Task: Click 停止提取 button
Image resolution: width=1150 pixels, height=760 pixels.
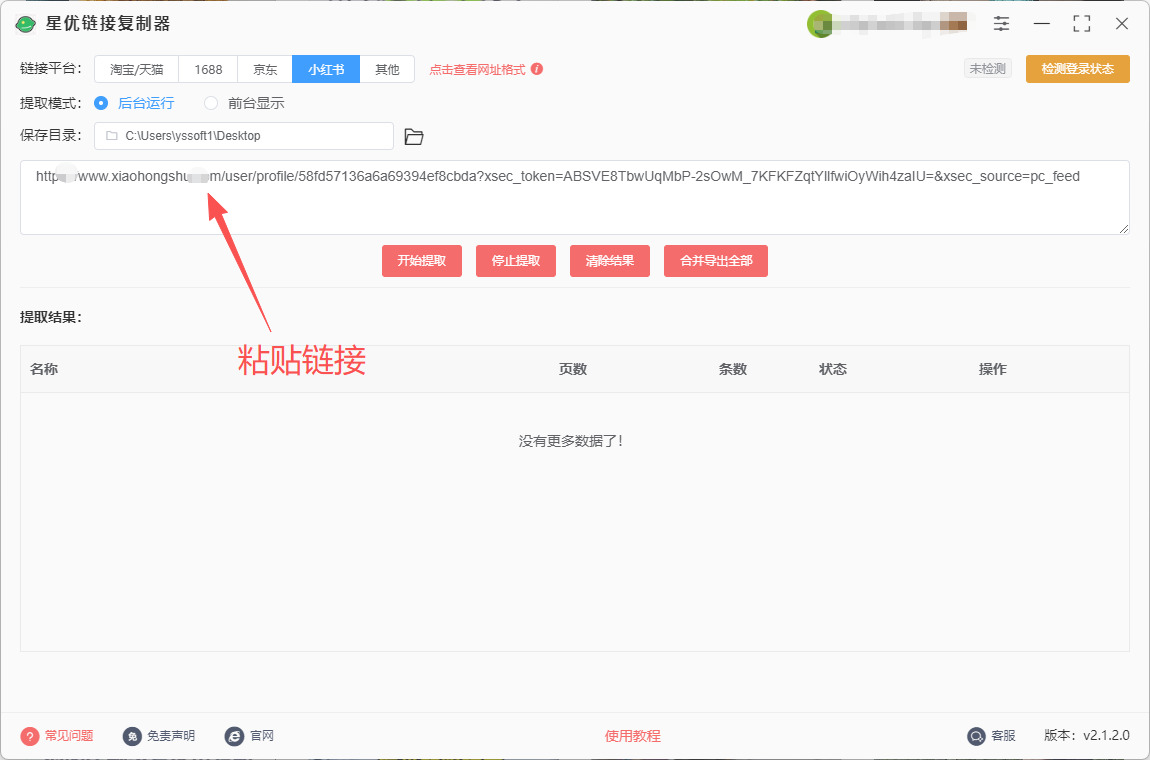Action: [516, 261]
